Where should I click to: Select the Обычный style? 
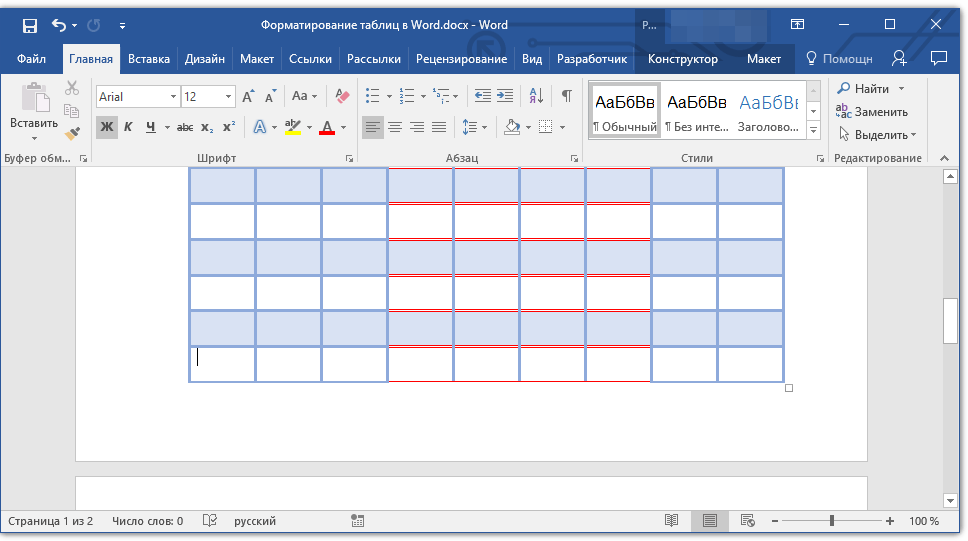pyautogui.click(x=625, y=111)
